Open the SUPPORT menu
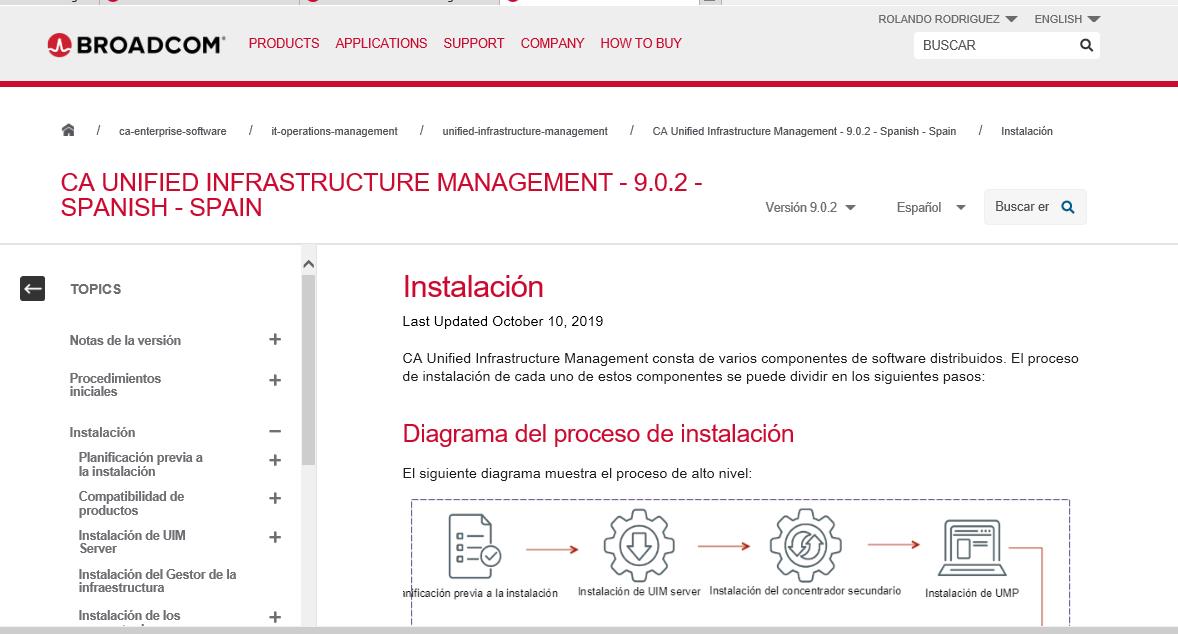Viewport: 1178px width, 634px height. pyautogui.click(x=473, y=44)
